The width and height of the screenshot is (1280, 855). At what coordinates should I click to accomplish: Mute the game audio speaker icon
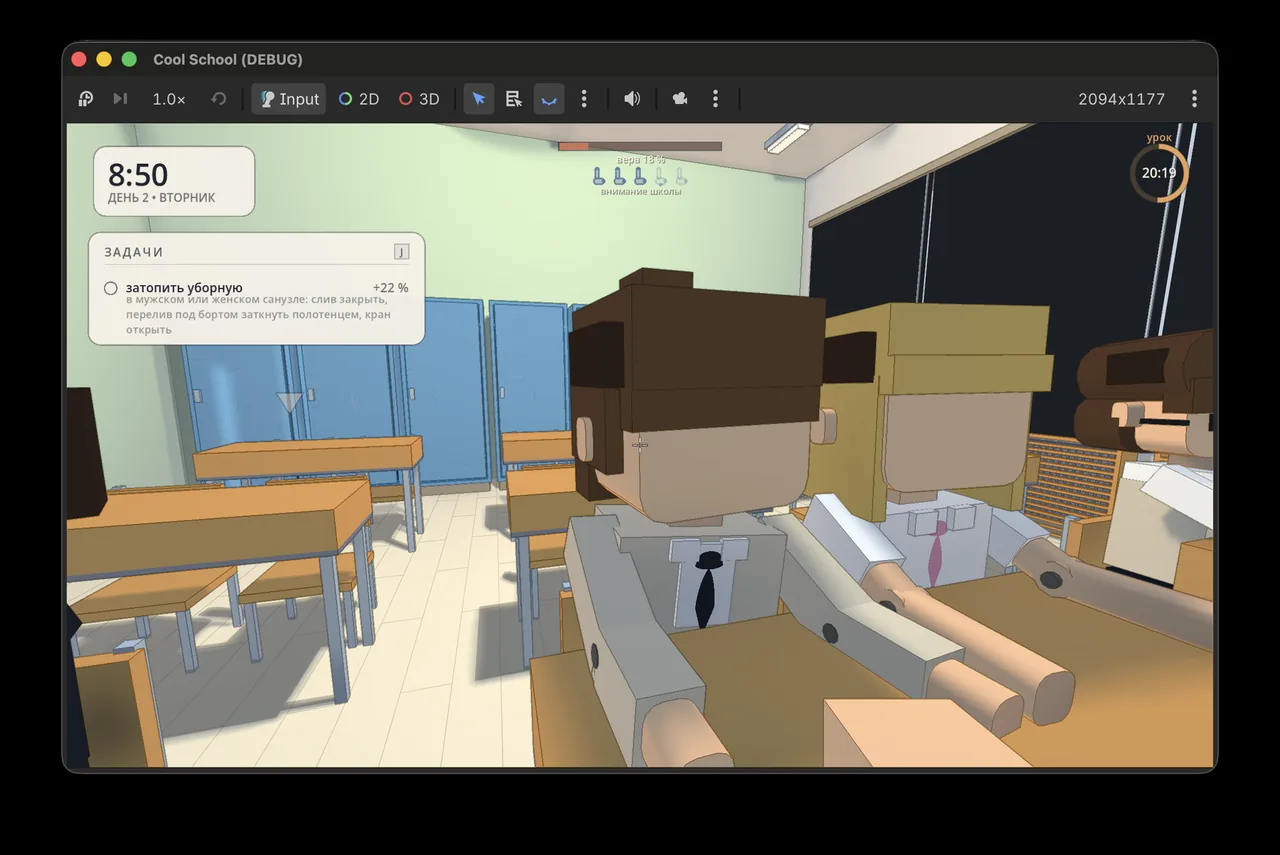point(632,99)
